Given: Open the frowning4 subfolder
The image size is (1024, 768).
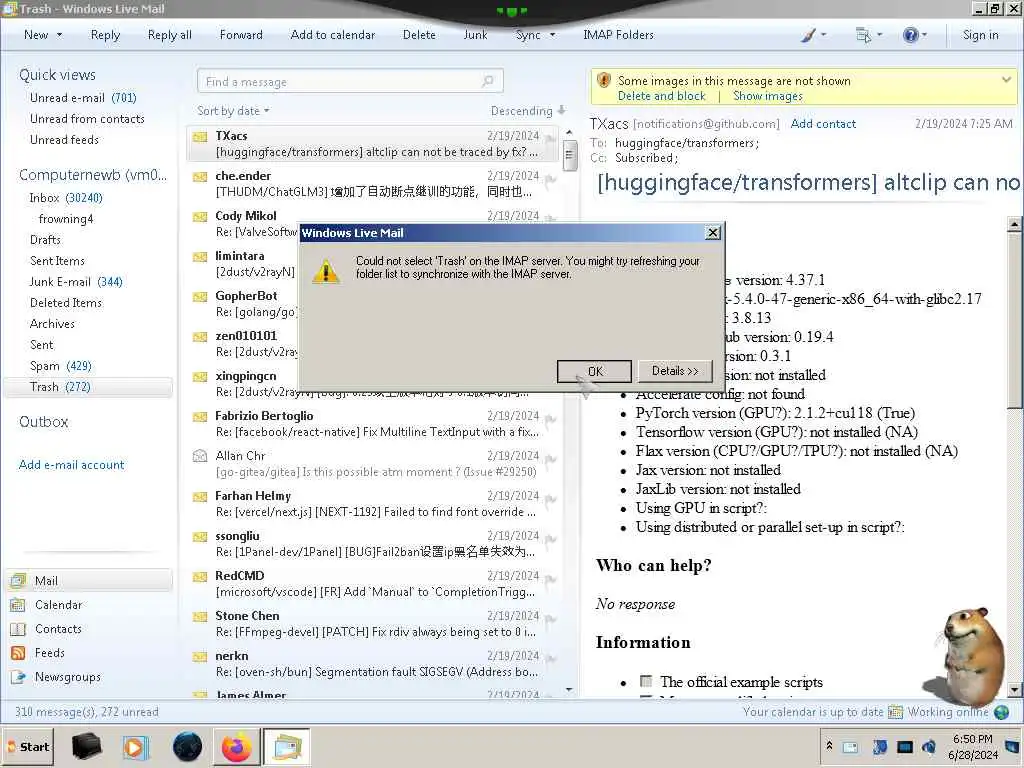Looking at the screenshot, I should [65, 219].
